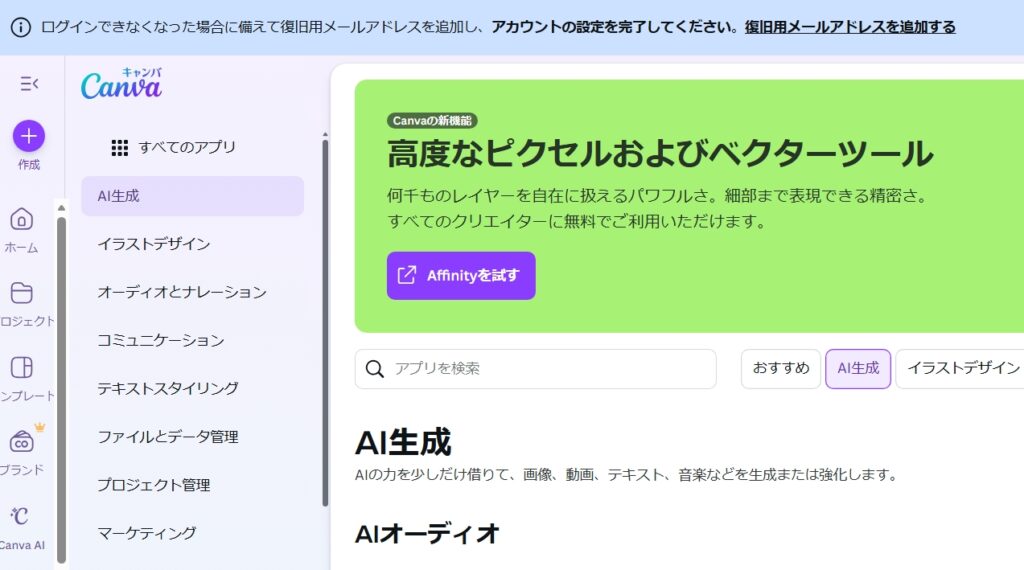Screen dimensions: 1024x570
Task: Select テキストスタイリング category
Action: (168, 388)
